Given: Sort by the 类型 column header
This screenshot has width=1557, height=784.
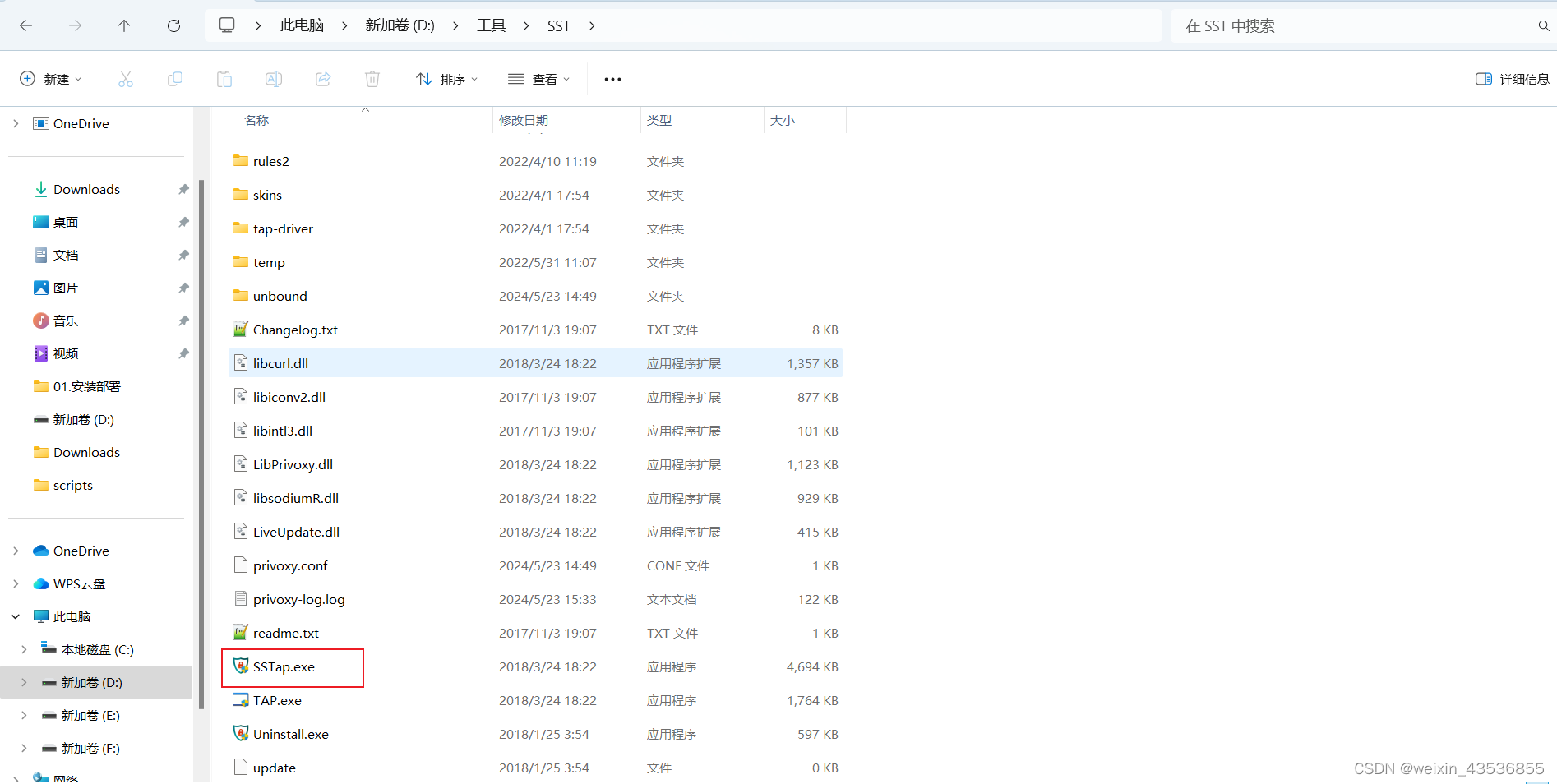Looking at the screenshot, I should coord(659,120).
